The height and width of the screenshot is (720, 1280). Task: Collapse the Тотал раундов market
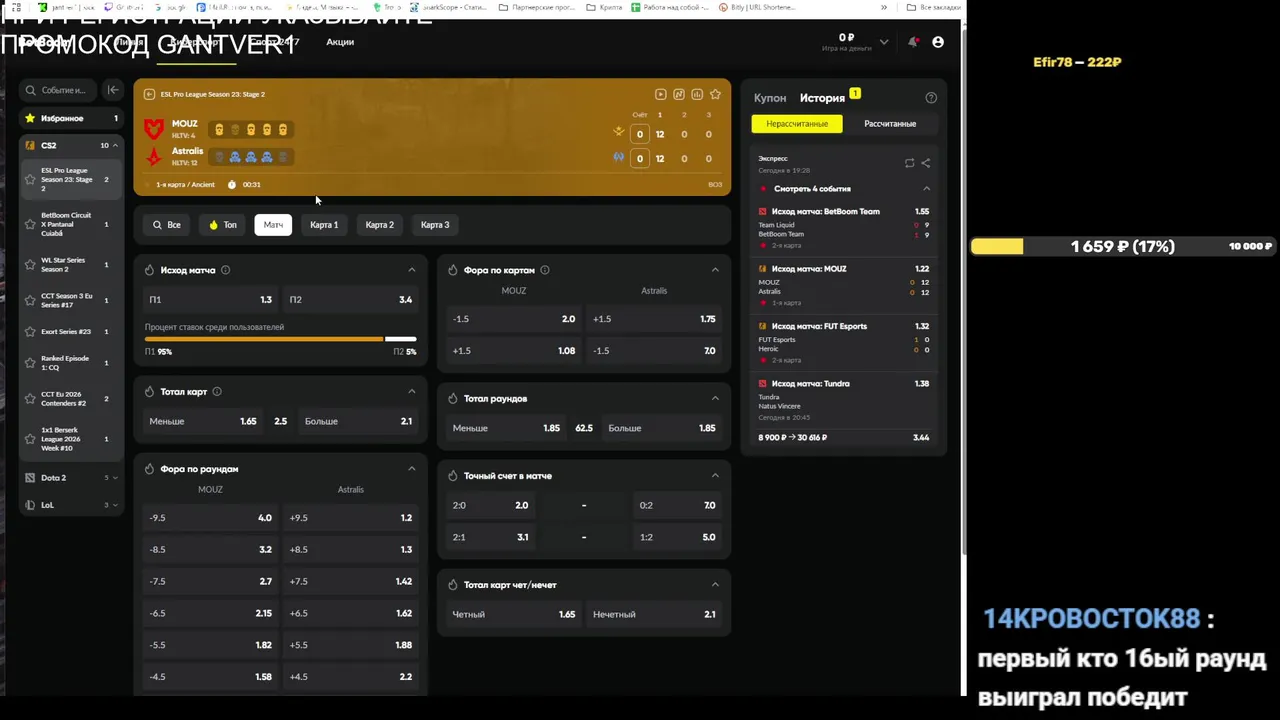click(715, 398)
